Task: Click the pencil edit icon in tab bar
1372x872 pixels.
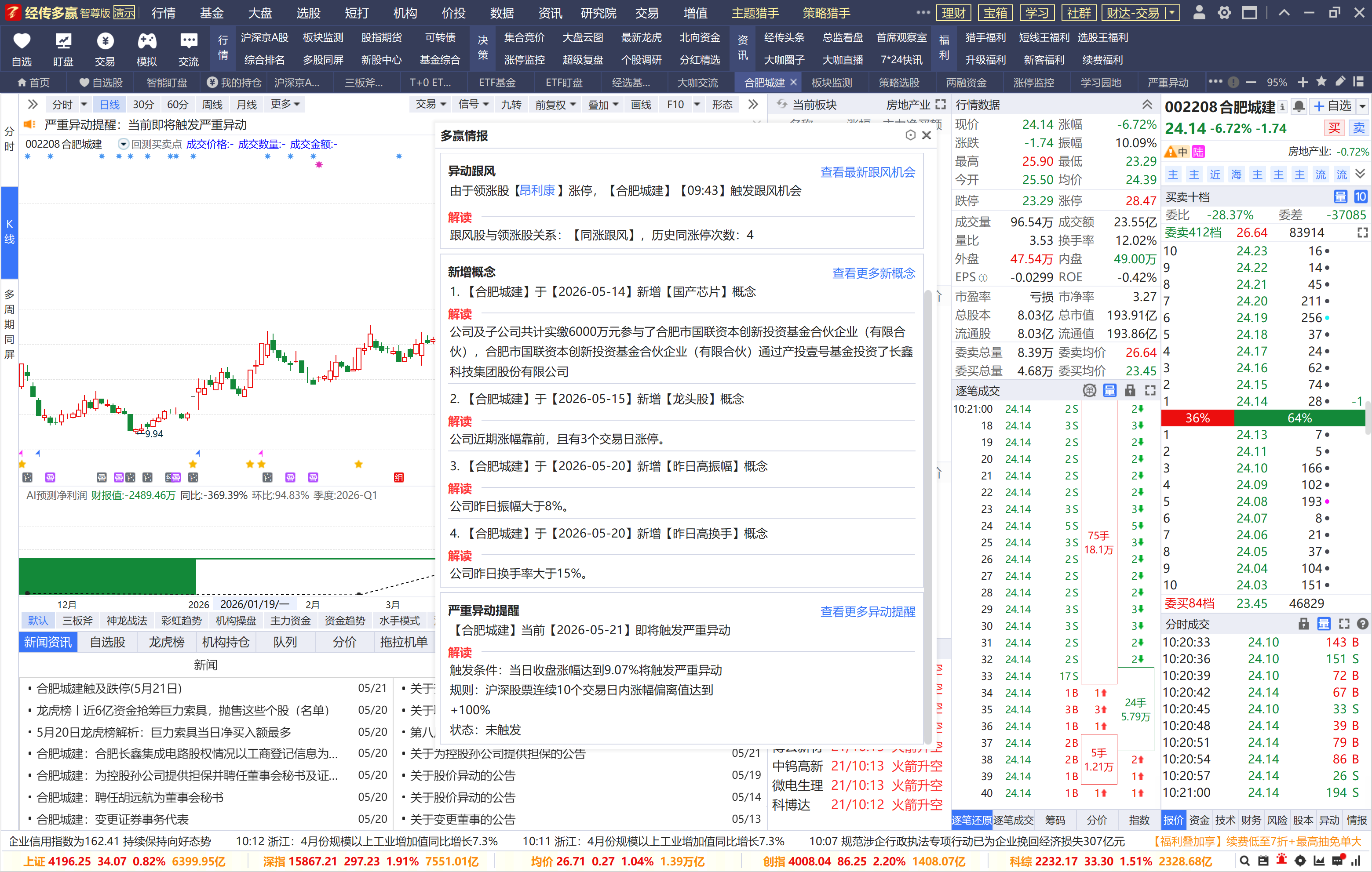Action: click(x=1340, y=82)
